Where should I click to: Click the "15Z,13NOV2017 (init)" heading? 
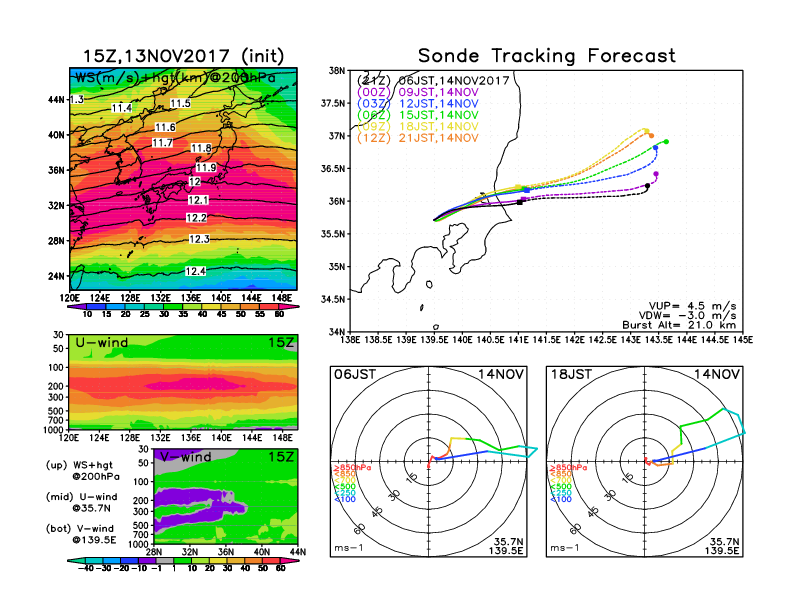pos(183,56)
